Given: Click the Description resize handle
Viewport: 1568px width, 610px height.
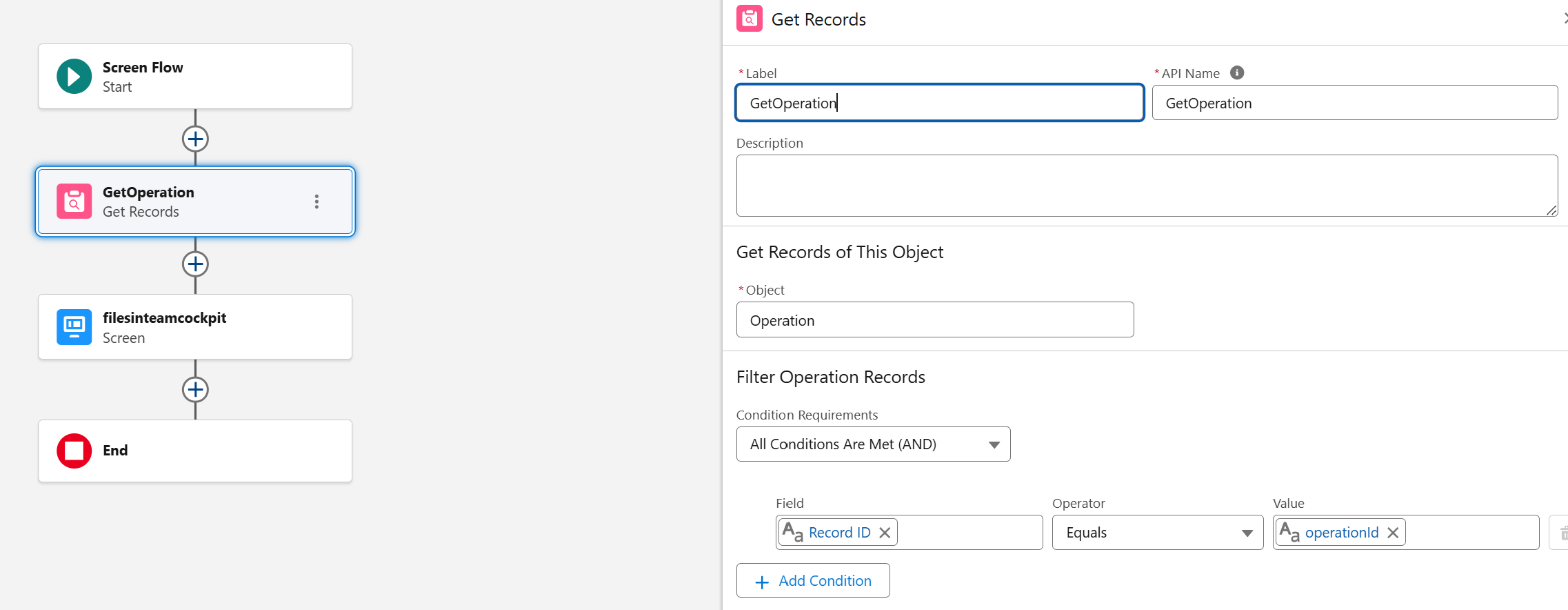Looking at the screenshot, I should pos(1551,210).
